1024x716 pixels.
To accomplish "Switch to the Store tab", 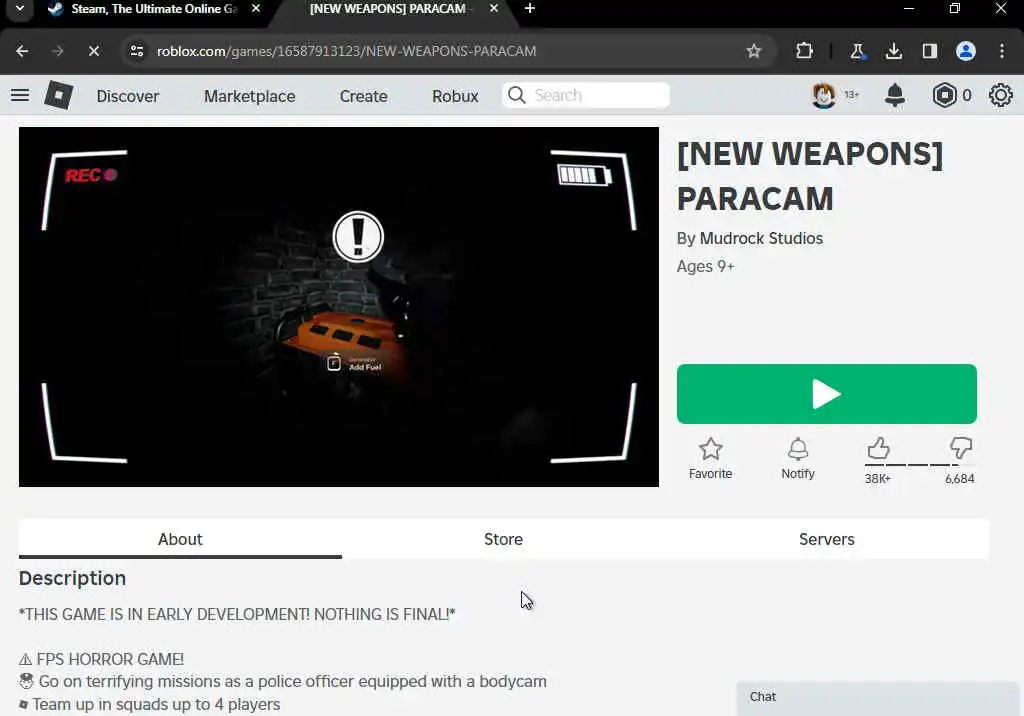I will tap(504, 539).
